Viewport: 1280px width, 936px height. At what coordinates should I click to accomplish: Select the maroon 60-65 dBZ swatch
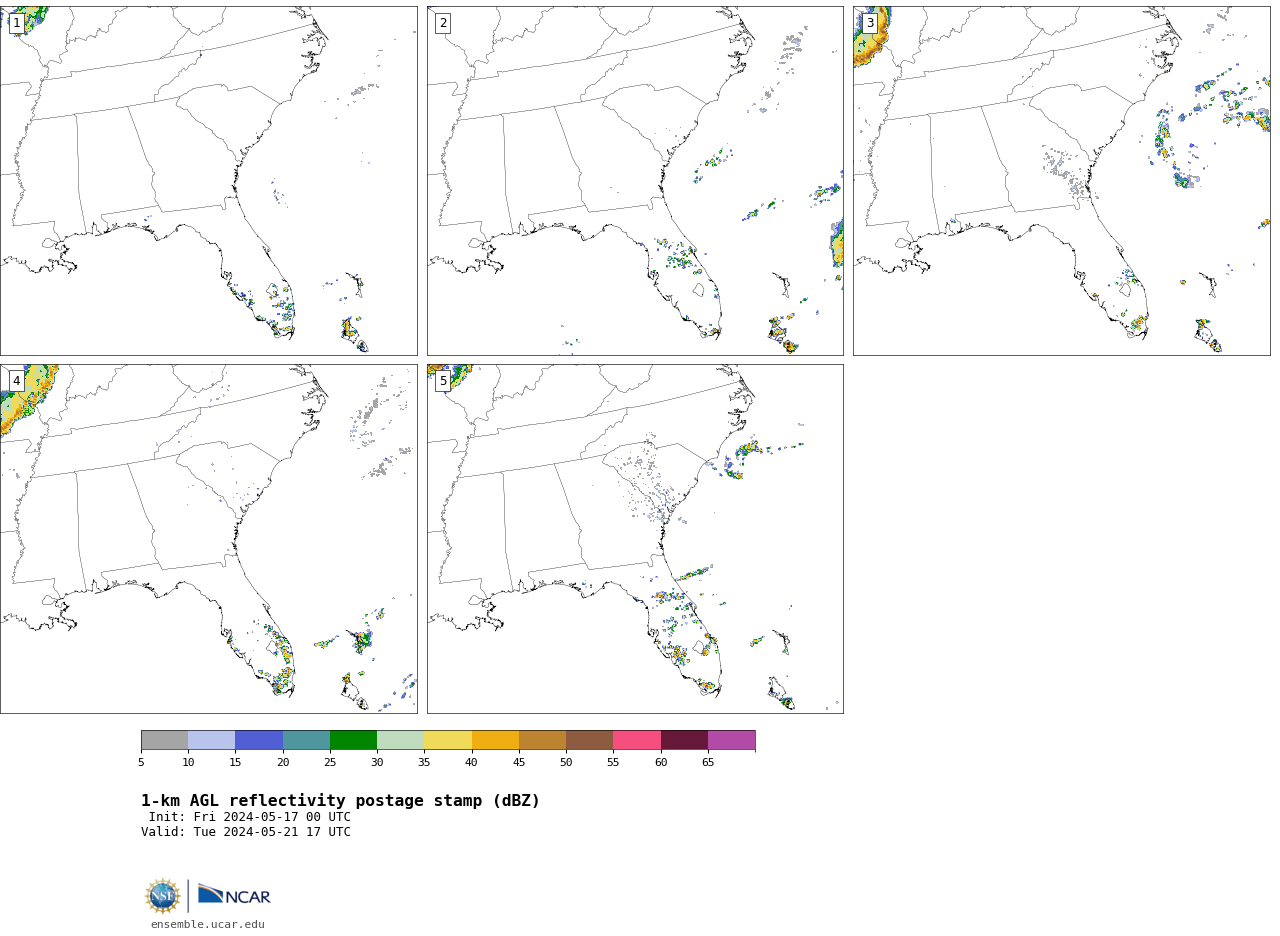point(684,740)
